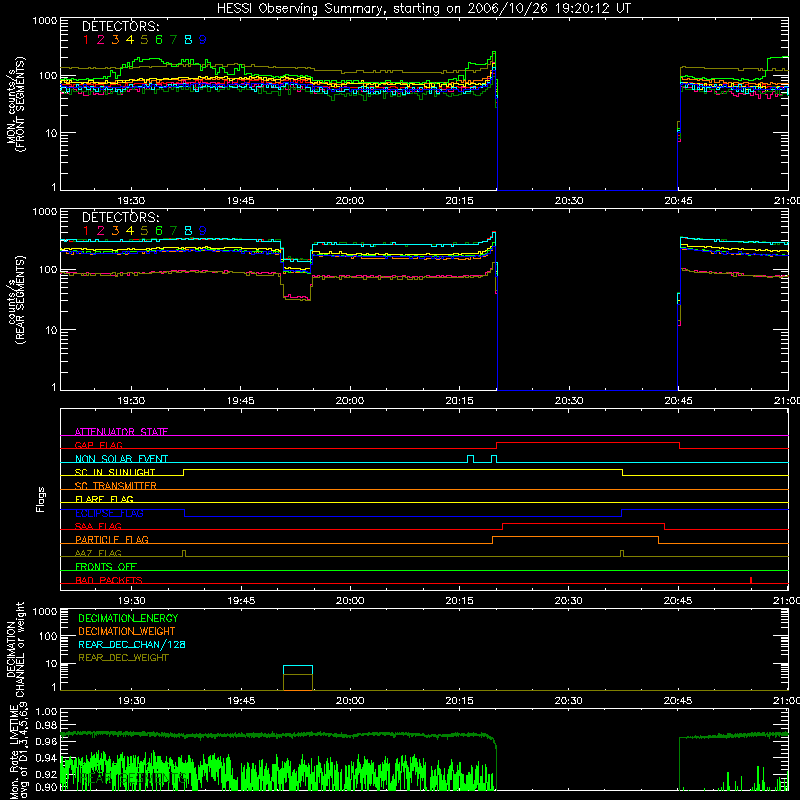The width and height of the screenshot is (800, 800).
Task: Select olive detector 5 in front segments legend
Action: click(x=144, y=39)
